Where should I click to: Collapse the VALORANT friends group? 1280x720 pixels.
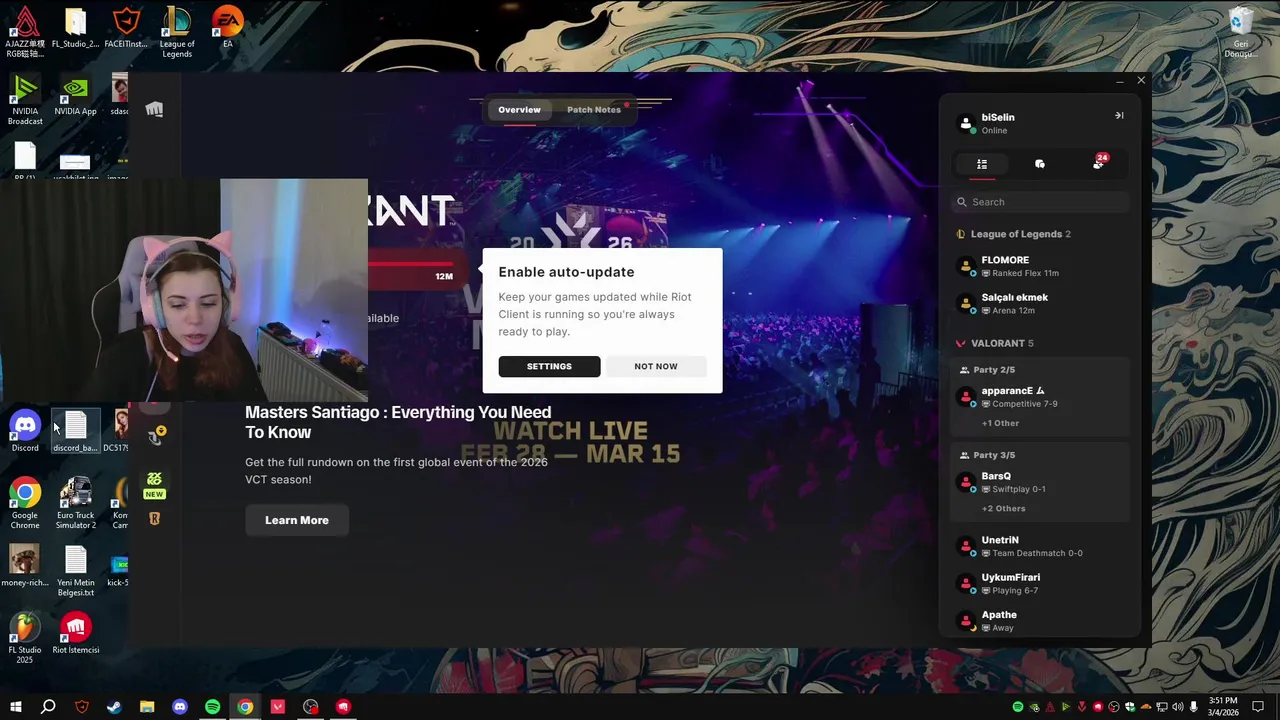point(995,343)
